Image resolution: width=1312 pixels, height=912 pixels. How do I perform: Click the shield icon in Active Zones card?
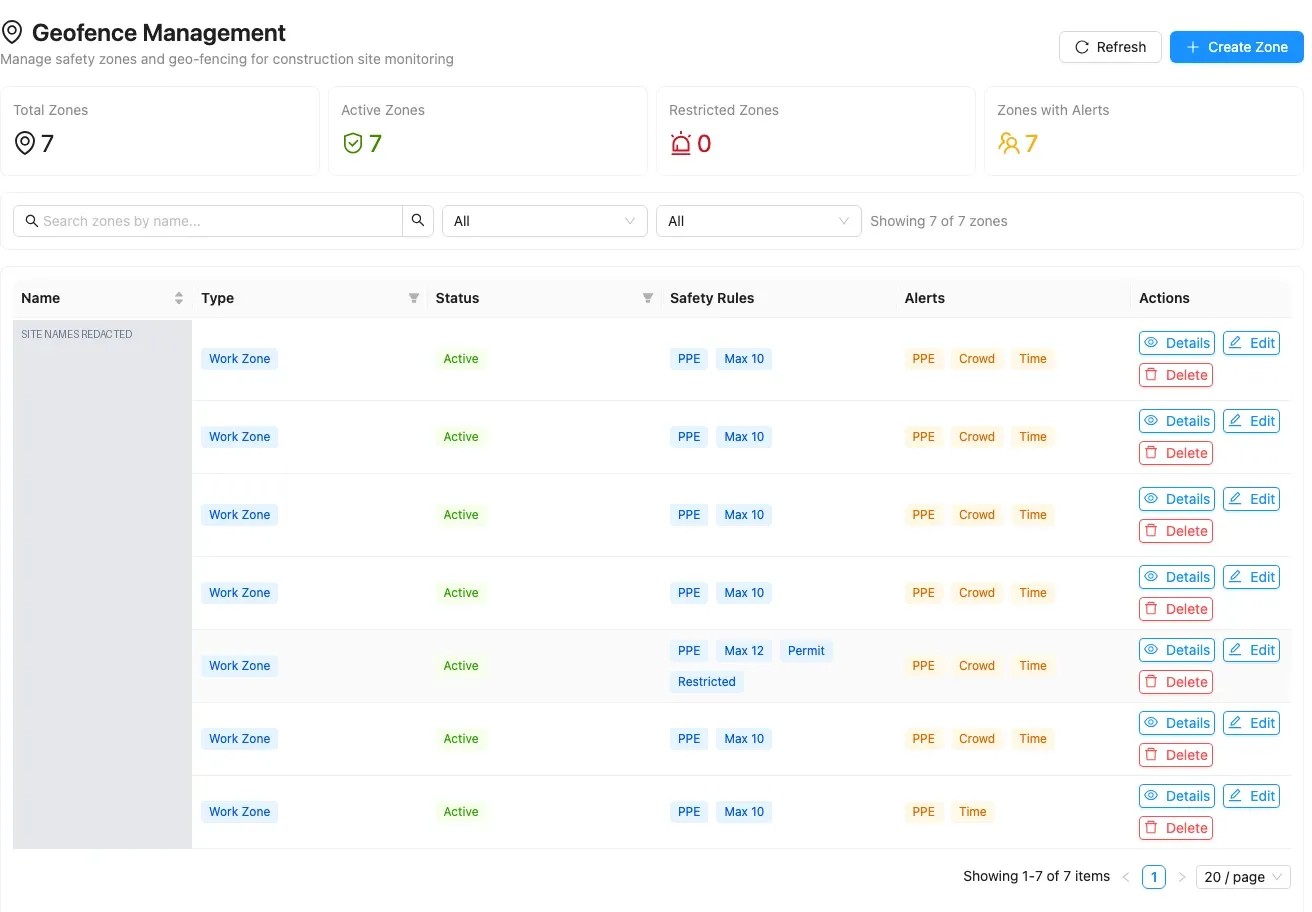tap(352, 144)
